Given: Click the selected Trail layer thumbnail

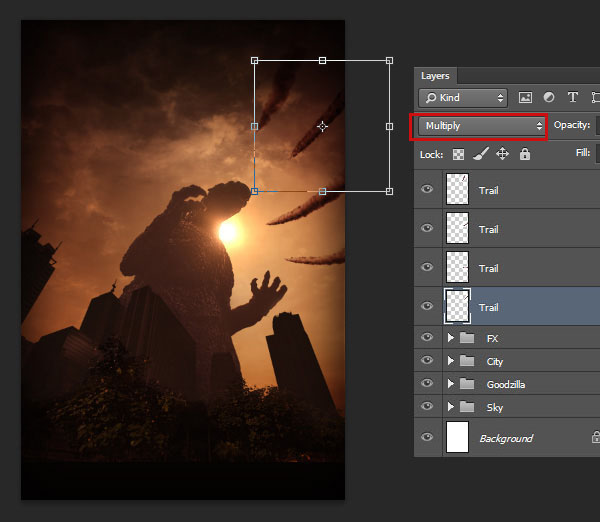Looking at the screenshot, I should coord(457,306).
